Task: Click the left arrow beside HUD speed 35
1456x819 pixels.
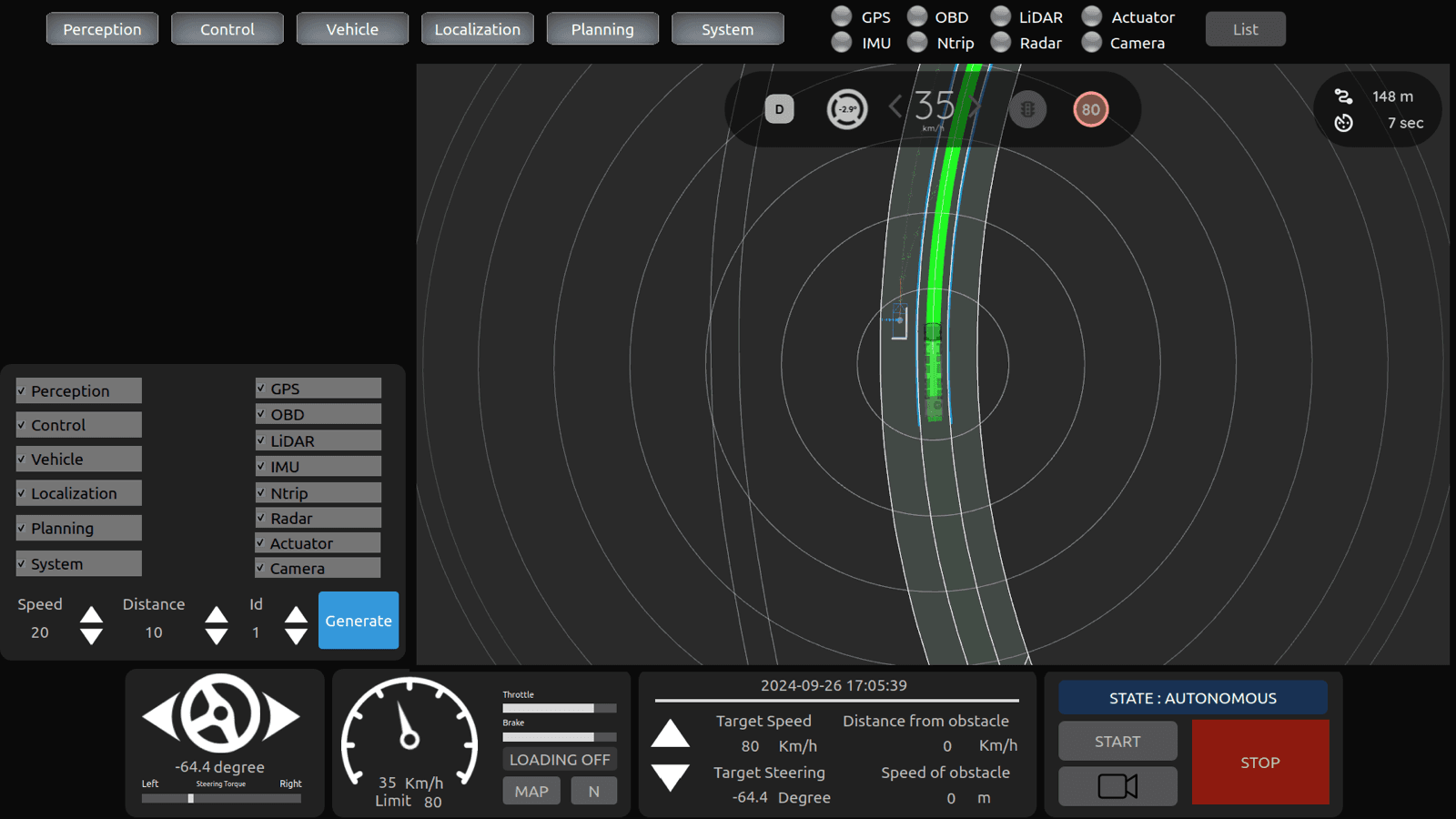Action: [x=895, y=107]
